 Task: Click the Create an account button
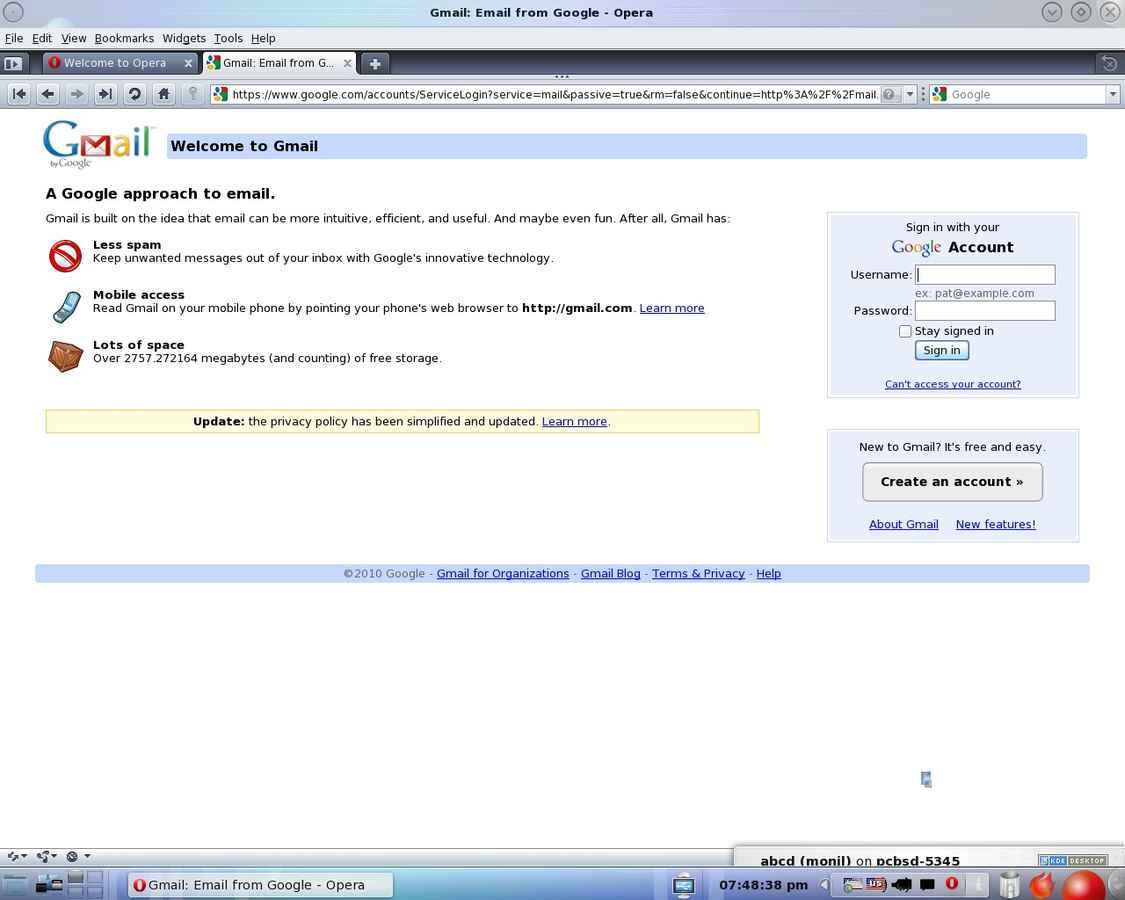pos(952,482)
